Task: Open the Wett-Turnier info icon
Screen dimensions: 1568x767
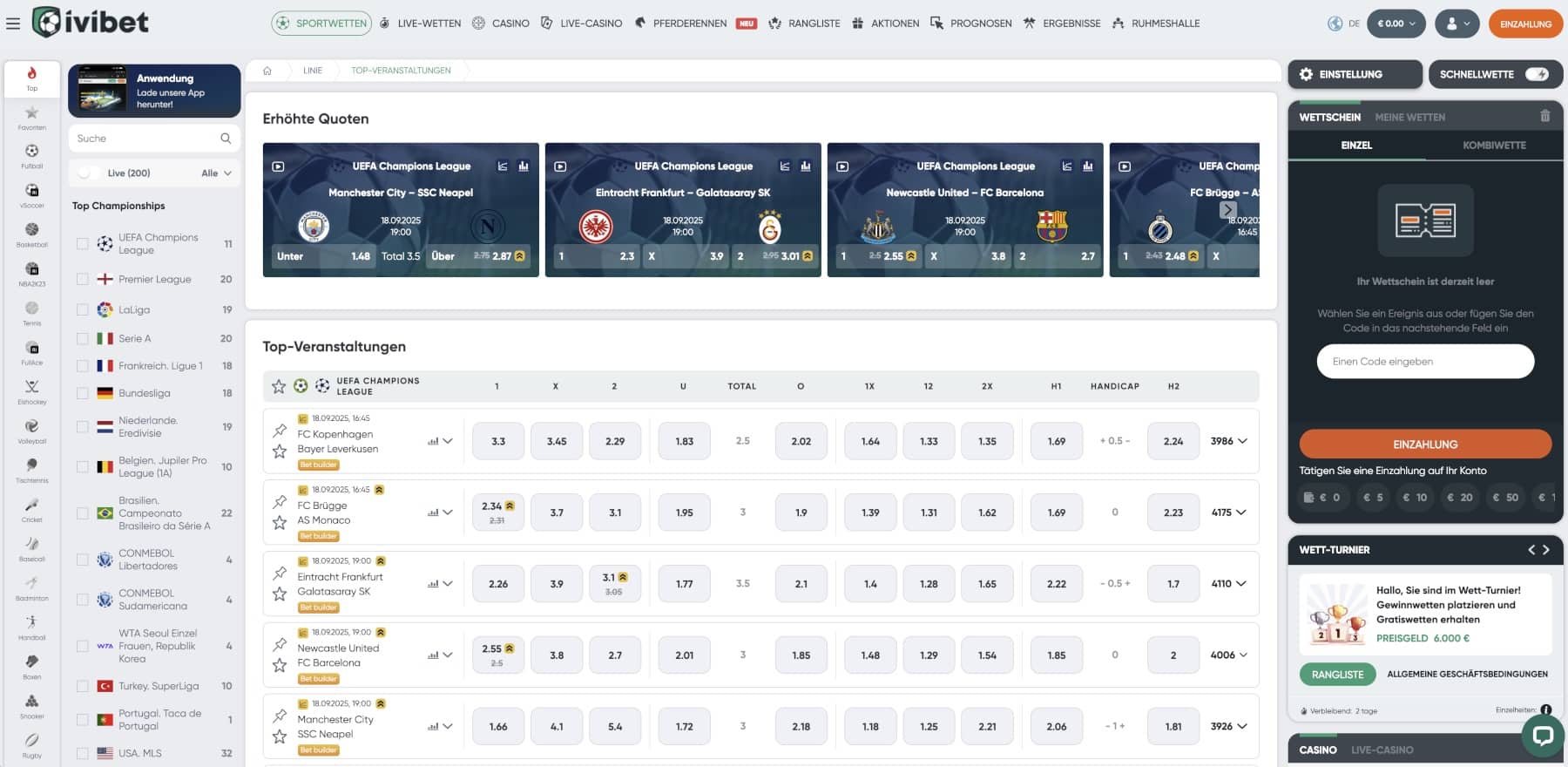Action: (1546, 710)
